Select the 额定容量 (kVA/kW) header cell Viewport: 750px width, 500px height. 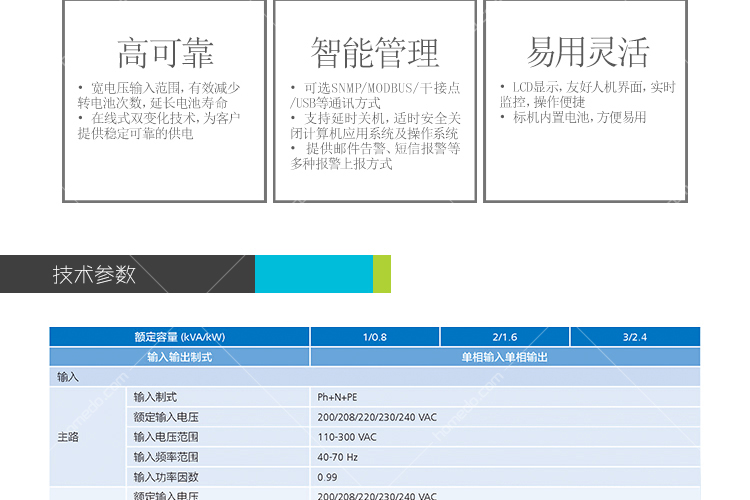pos(180,337)
